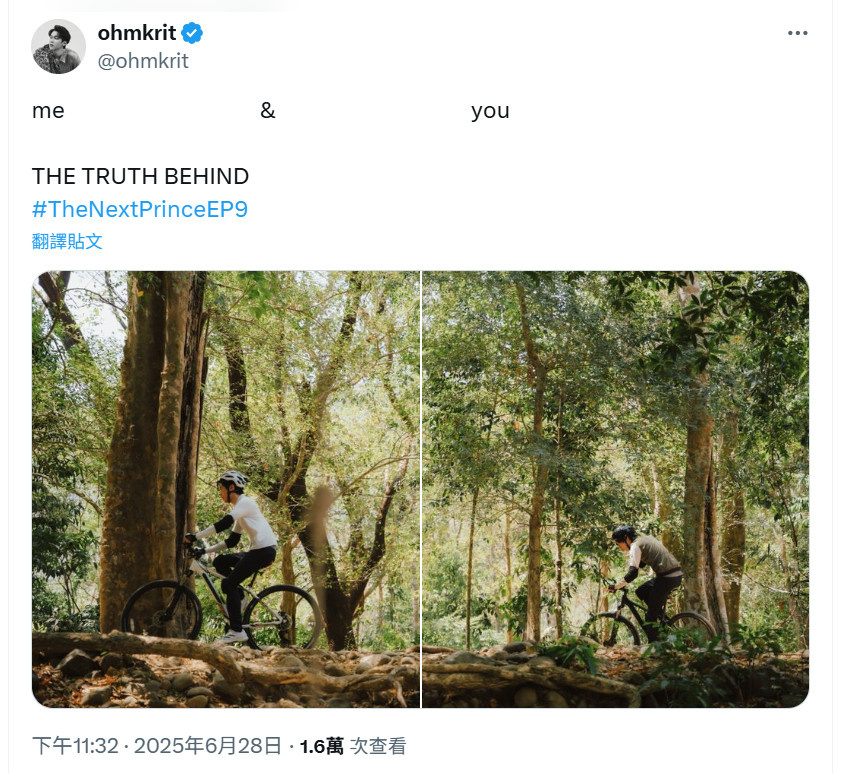The width and height of the screenshot is (846, 773).
Task: Open left photo of cyclist in white shirt
Action: (226, 489)
